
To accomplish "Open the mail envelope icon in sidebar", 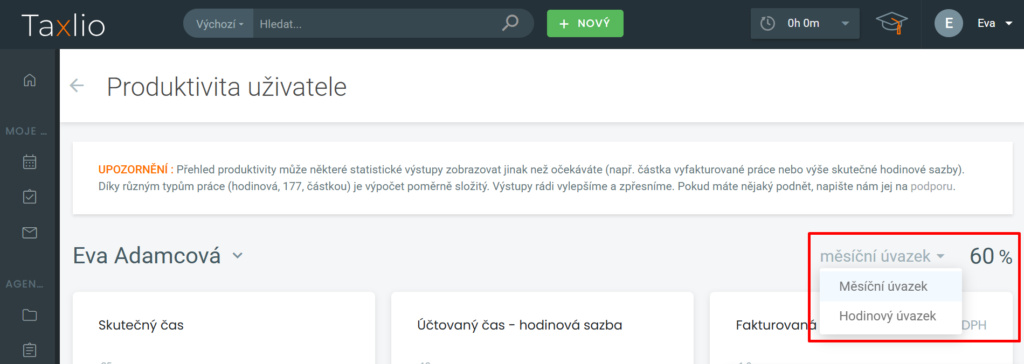I will pyautogui.click(x=29, y=232).
